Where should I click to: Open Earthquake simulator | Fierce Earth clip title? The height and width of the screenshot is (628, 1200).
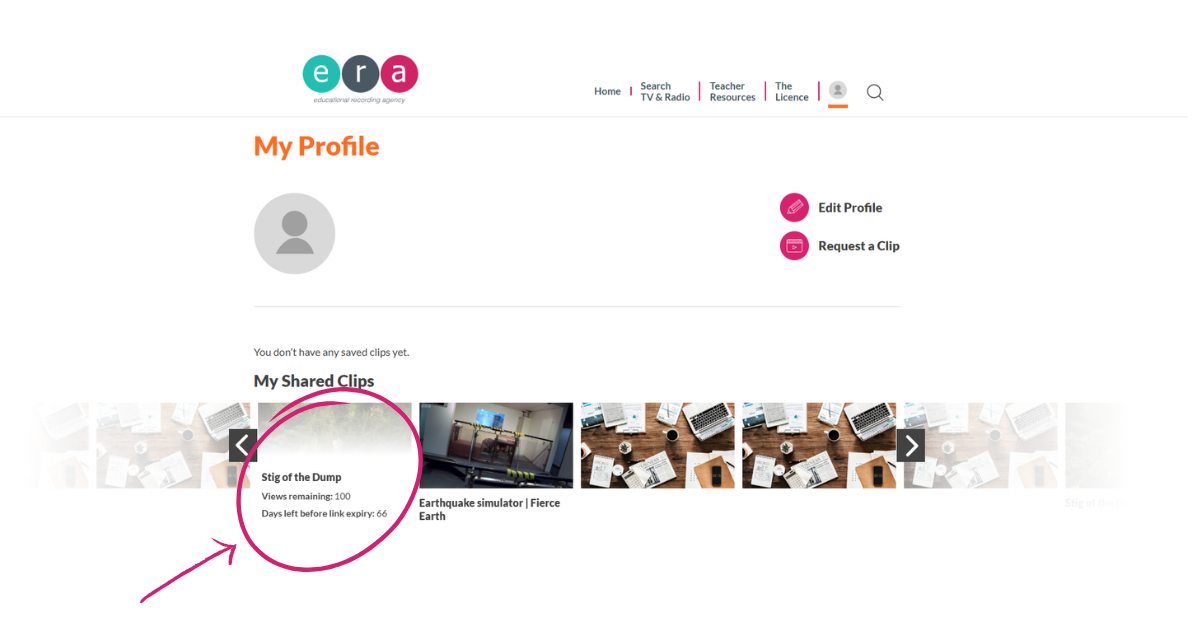(x=489, y=509)
